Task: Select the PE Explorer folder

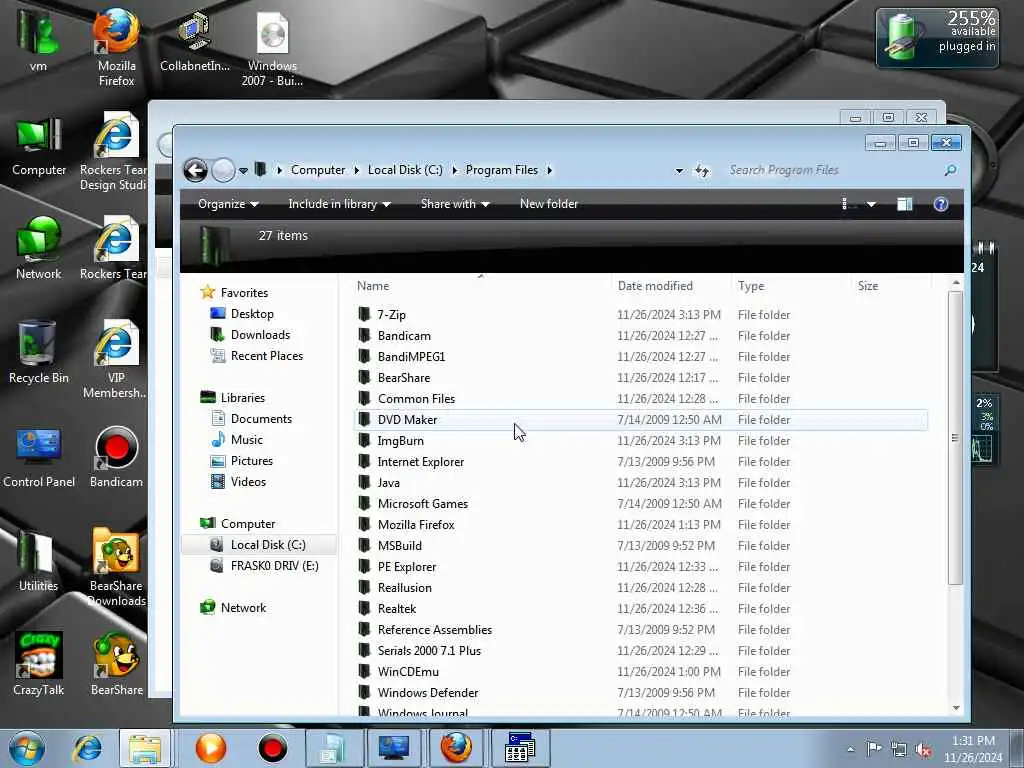Action: pos(406,566)
